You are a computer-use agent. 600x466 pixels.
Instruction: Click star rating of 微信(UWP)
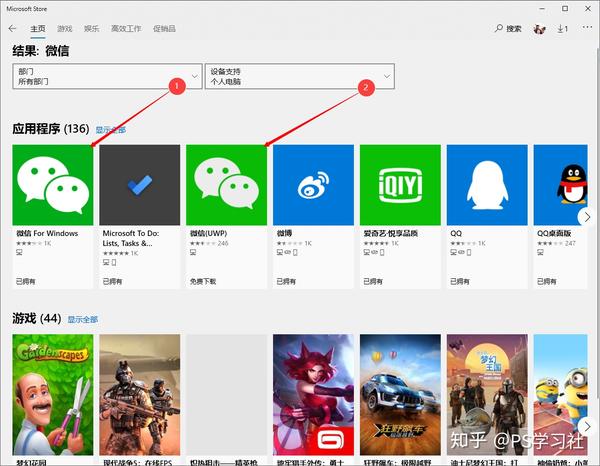tap(203, 243)
